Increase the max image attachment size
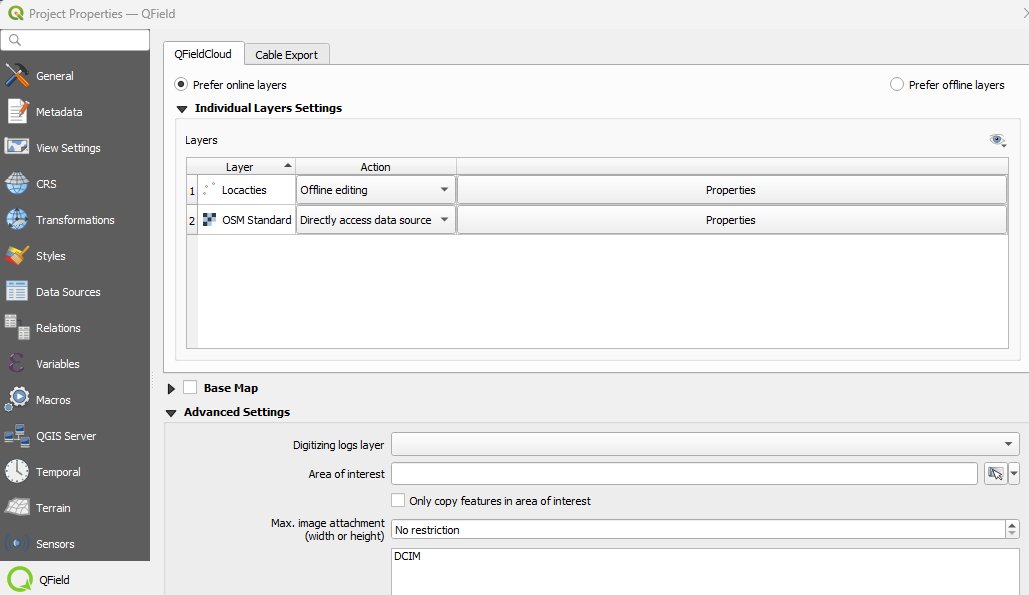The width and height of the screenshot is (1029, 595). pos(1012,524)
